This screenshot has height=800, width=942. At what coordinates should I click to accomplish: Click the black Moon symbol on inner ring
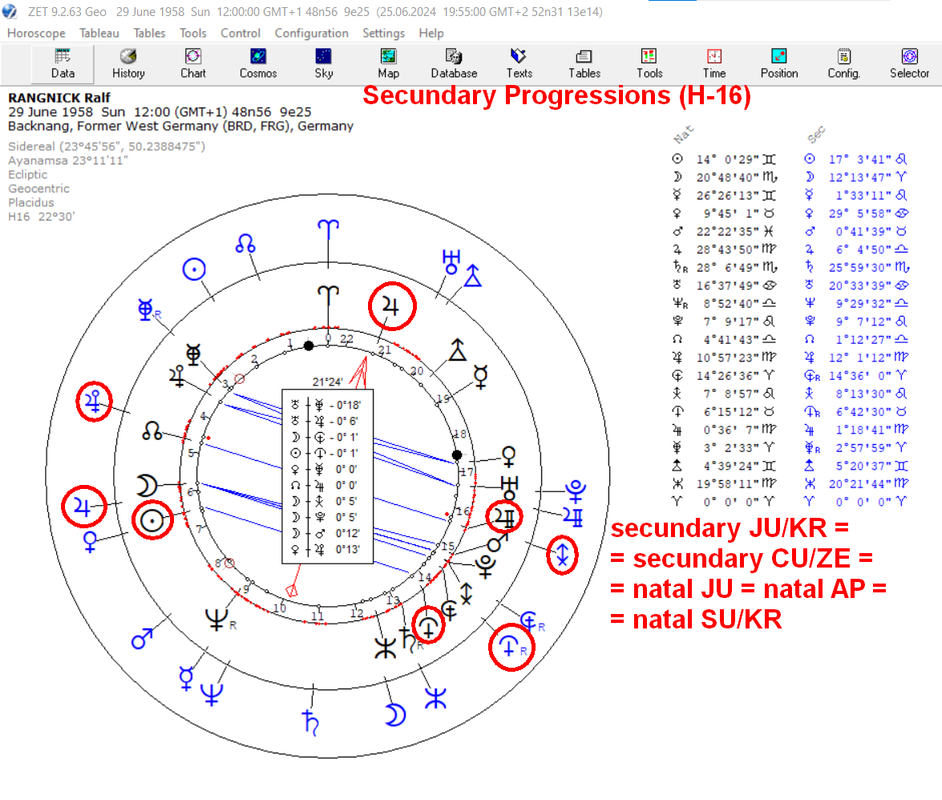[x=147, y=485]
